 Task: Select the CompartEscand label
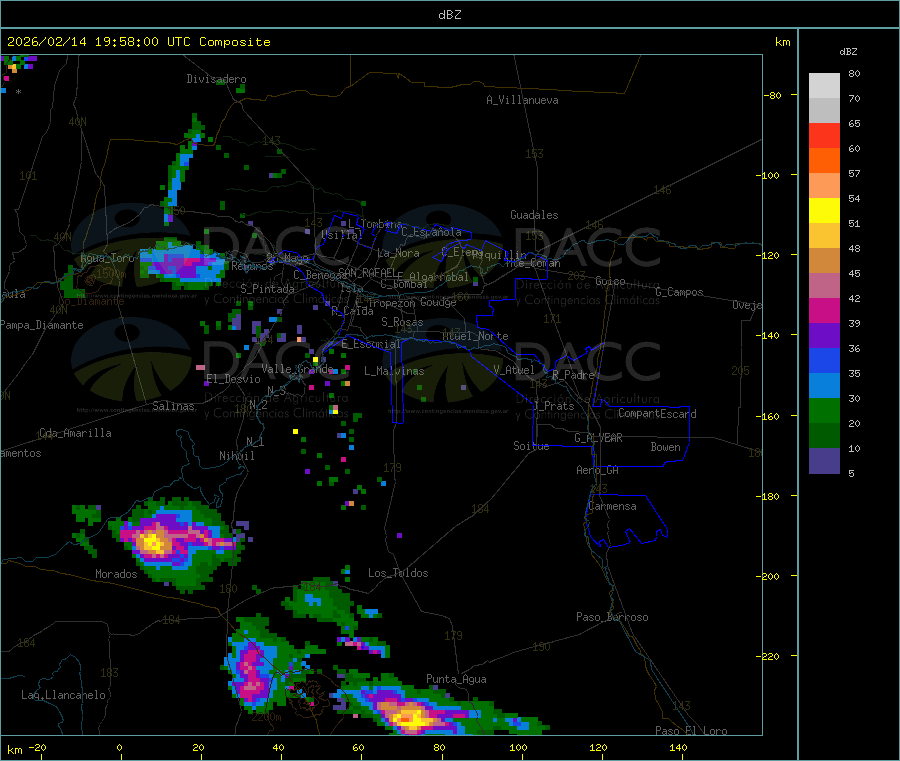(x=657, y=414)
